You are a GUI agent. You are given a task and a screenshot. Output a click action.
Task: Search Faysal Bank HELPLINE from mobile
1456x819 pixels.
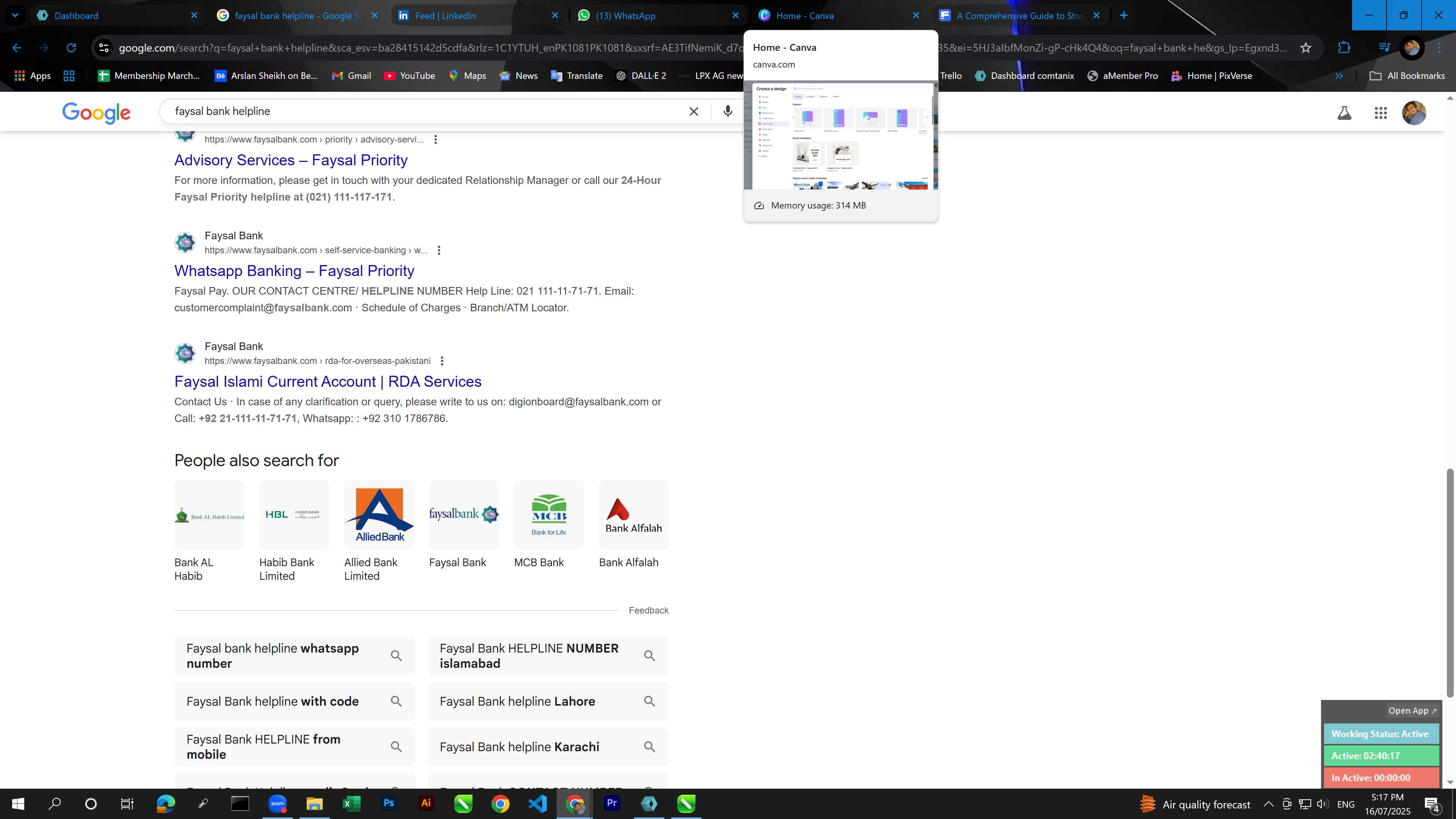coord(295,747)
